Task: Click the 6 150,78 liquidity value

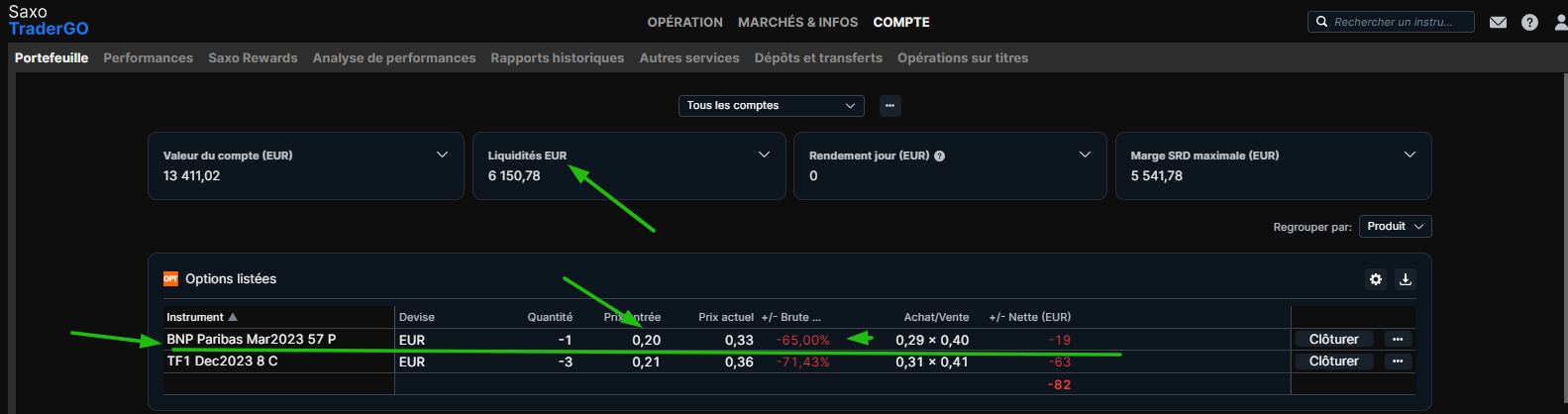Action: tap(514, 175)
